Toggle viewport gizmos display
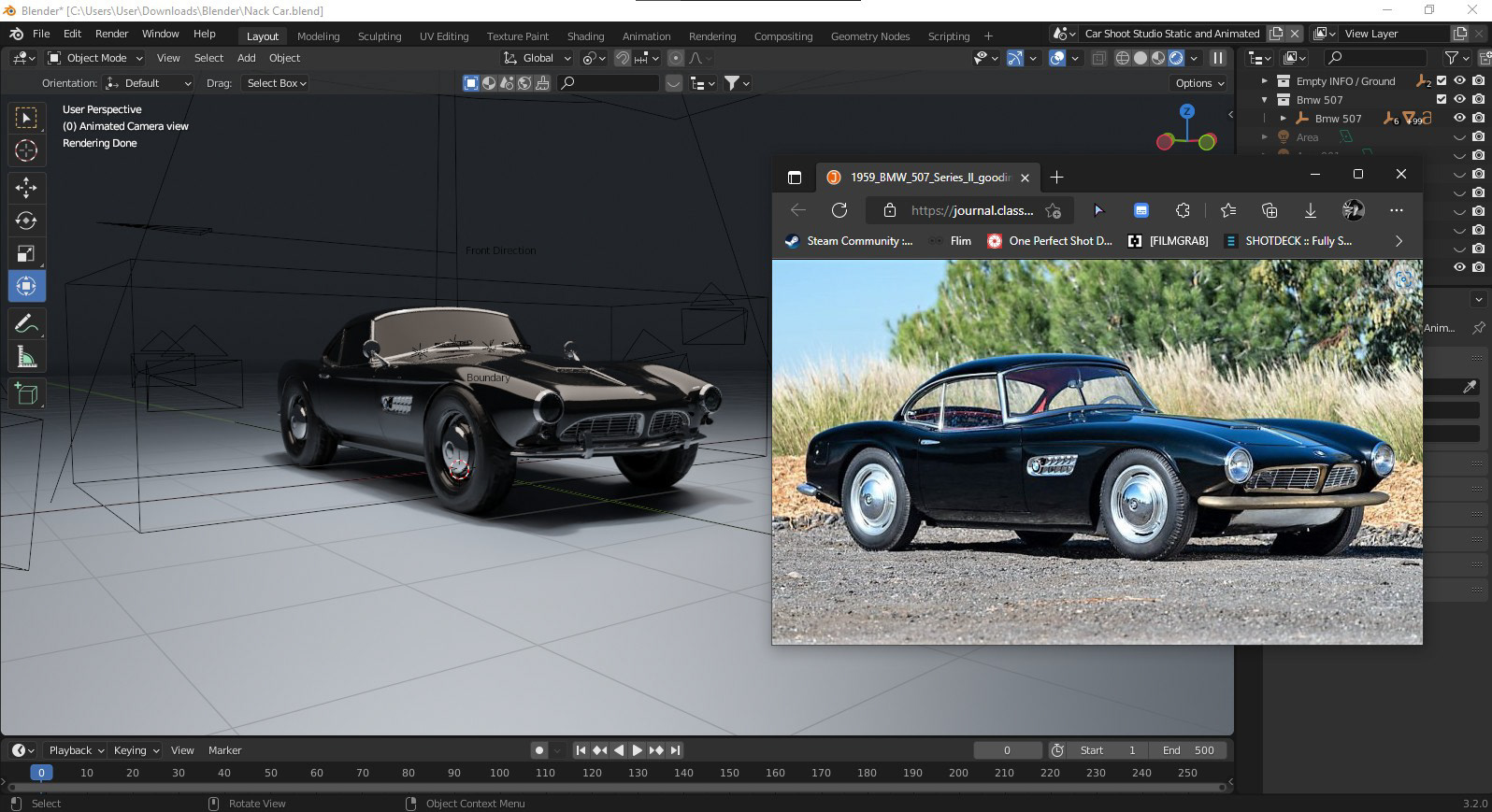 coord(1015,58)
